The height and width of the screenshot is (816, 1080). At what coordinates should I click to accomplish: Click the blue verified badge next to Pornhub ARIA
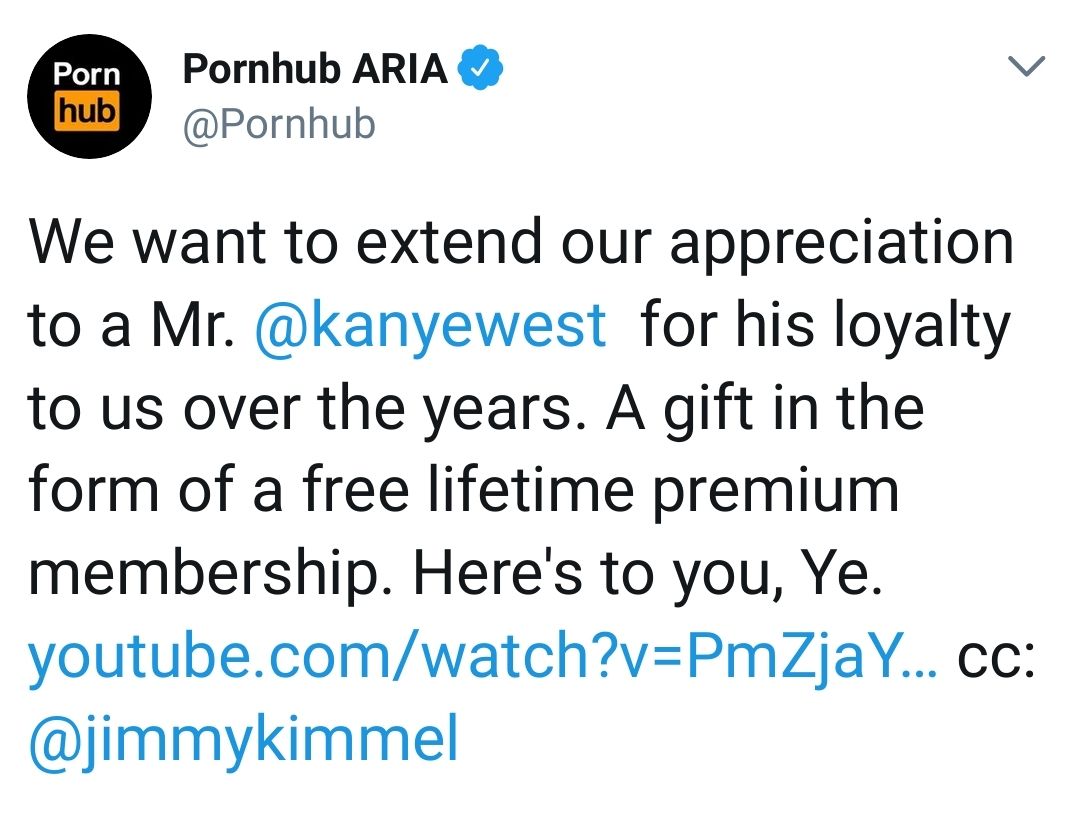pos(481,65)
